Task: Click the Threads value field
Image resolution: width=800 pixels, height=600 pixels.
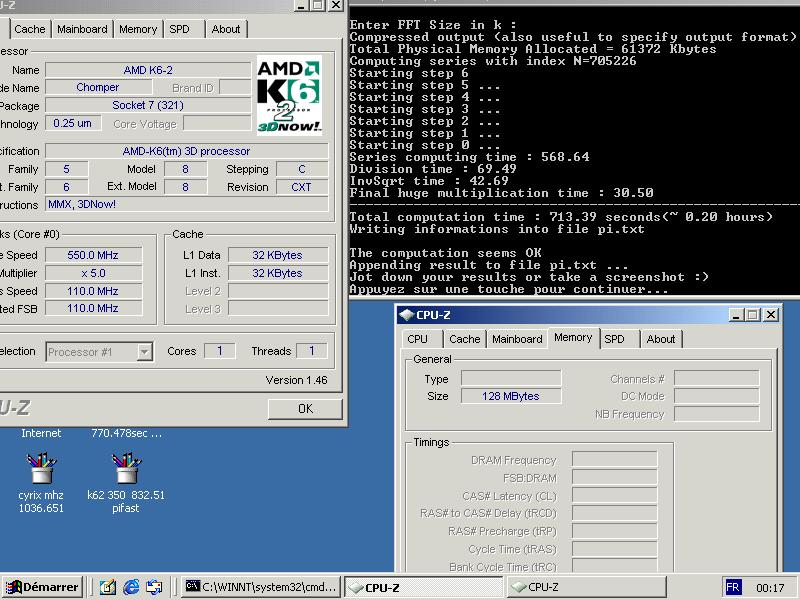Action: click(x=312, y=351)
